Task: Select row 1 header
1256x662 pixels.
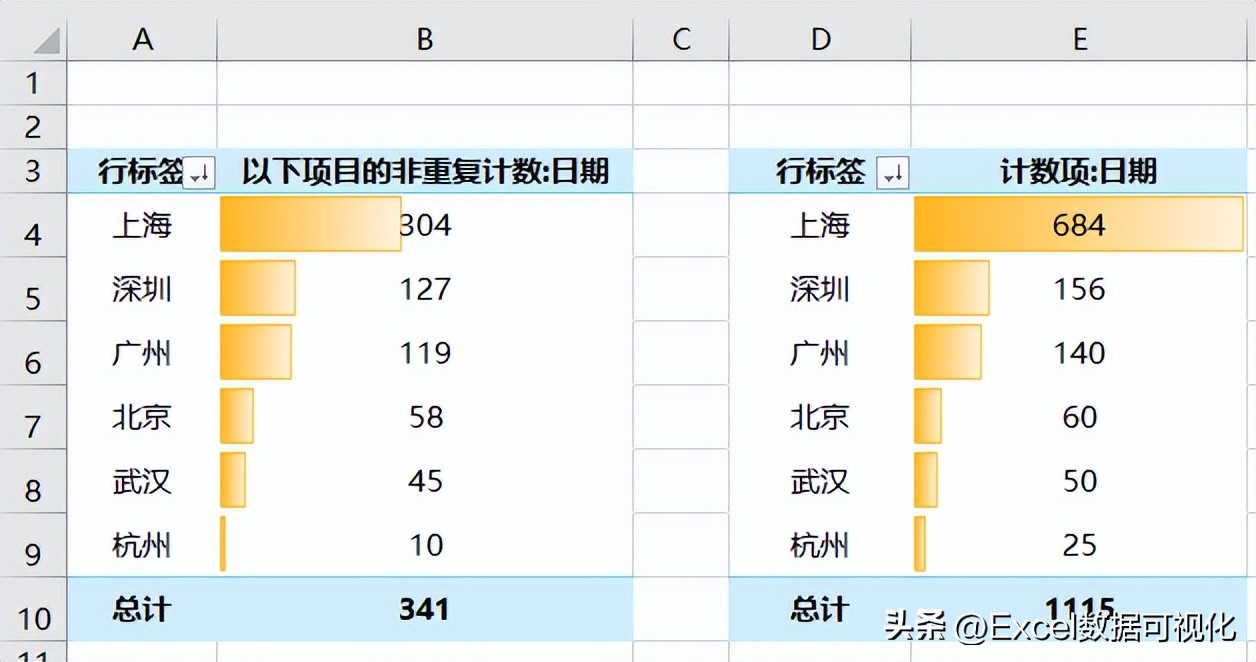Action: coord(33,83)
